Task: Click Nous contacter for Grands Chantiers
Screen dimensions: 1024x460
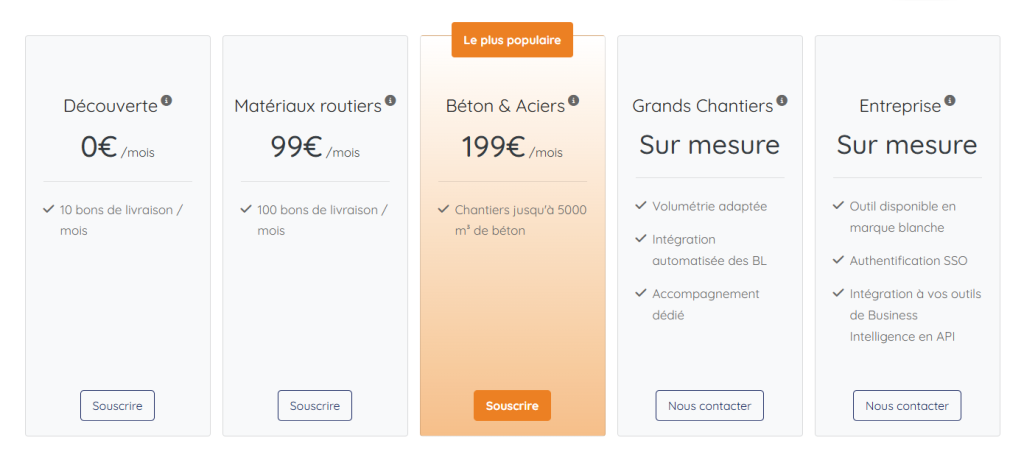Action: click(709, 406)
